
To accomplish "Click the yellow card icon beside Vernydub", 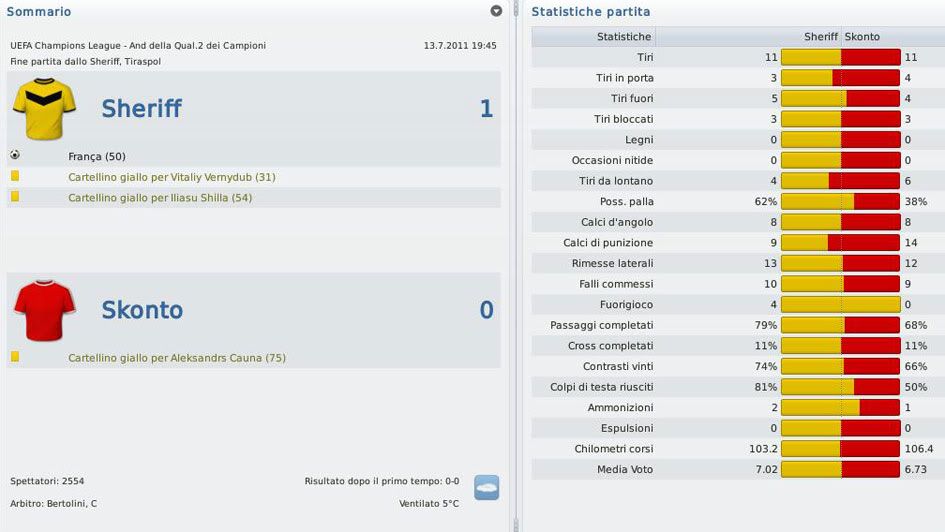I will pyautogui.click(x=15, y=176).
